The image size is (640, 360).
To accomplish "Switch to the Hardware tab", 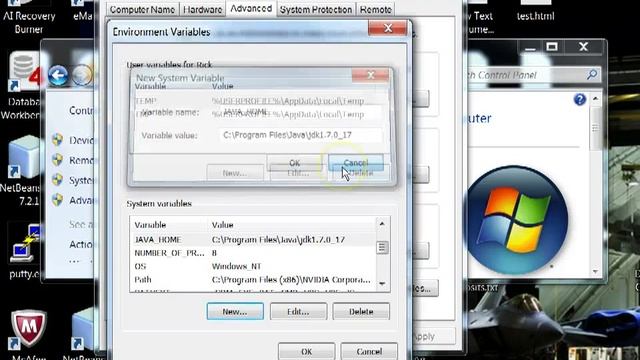I will pos(202,9).
